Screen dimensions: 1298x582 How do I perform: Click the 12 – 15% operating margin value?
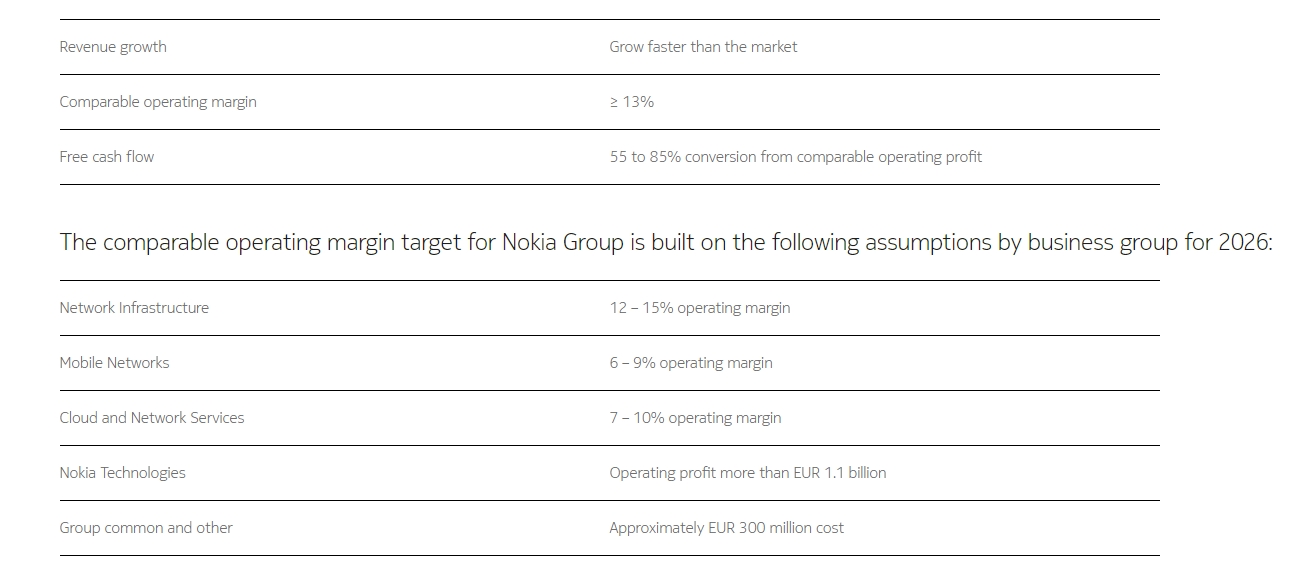[700, 308]
